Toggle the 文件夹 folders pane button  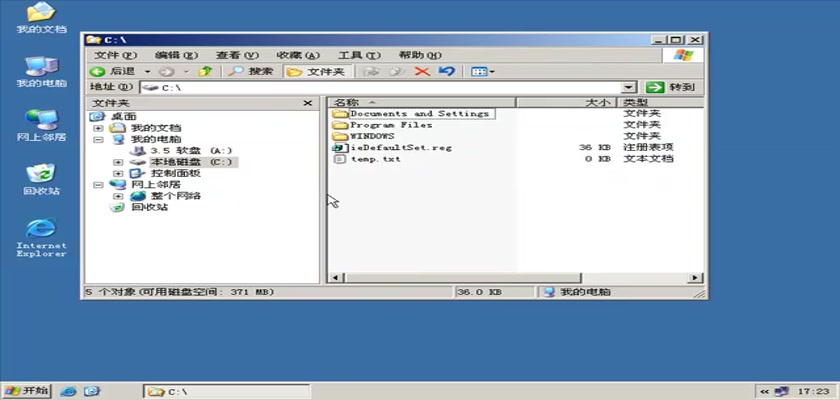pyautogui.click(x=316, y=72)
